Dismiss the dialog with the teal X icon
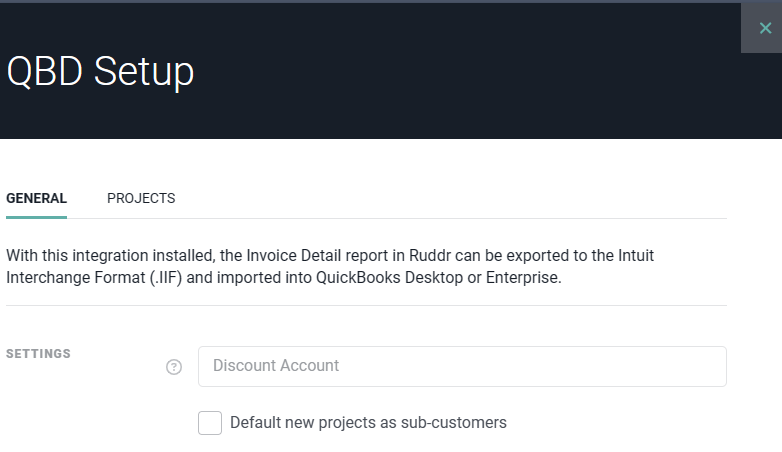This screenshot has height=452, width=782. (765, 28)
